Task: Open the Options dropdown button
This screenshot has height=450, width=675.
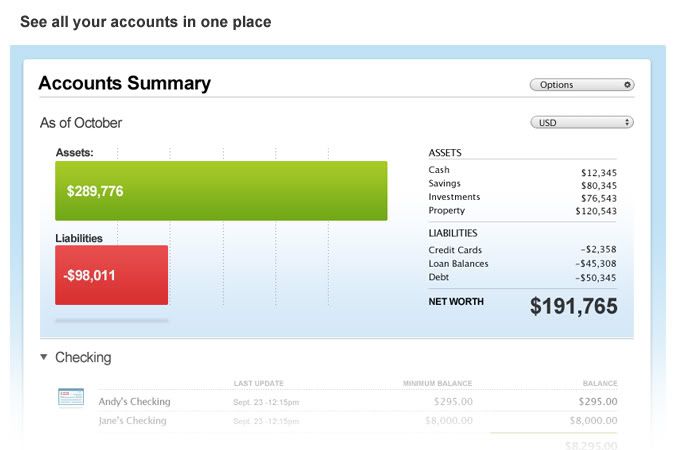Action: click(581, 85)
